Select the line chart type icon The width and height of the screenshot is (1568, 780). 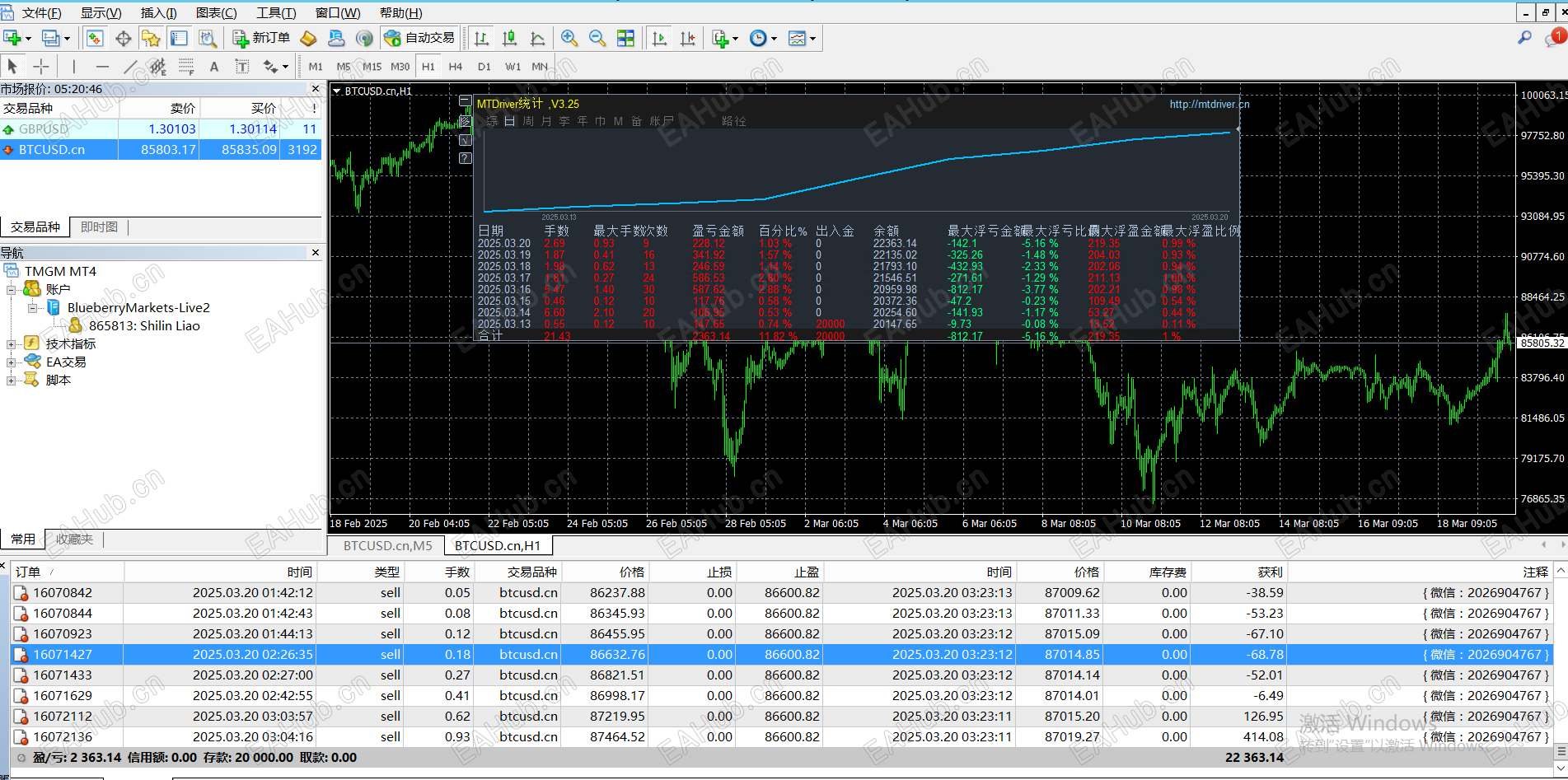coord(538,38)
